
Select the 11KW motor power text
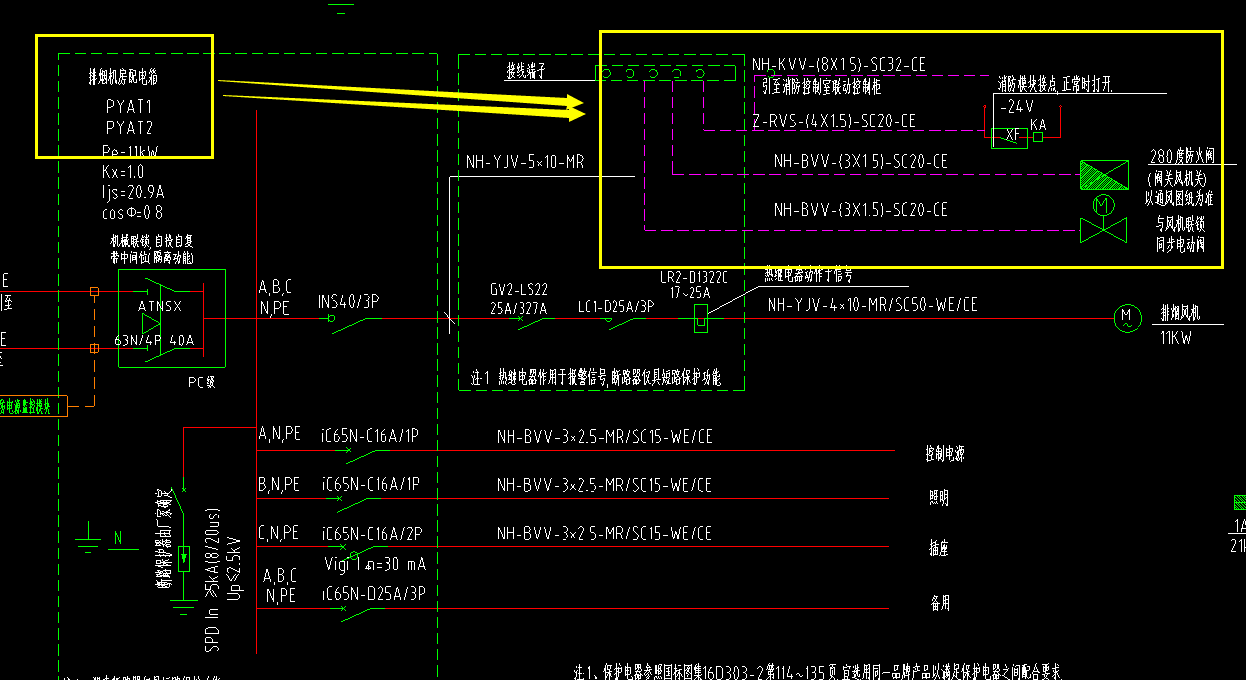pyautogui.click(x=1177, y=338)
